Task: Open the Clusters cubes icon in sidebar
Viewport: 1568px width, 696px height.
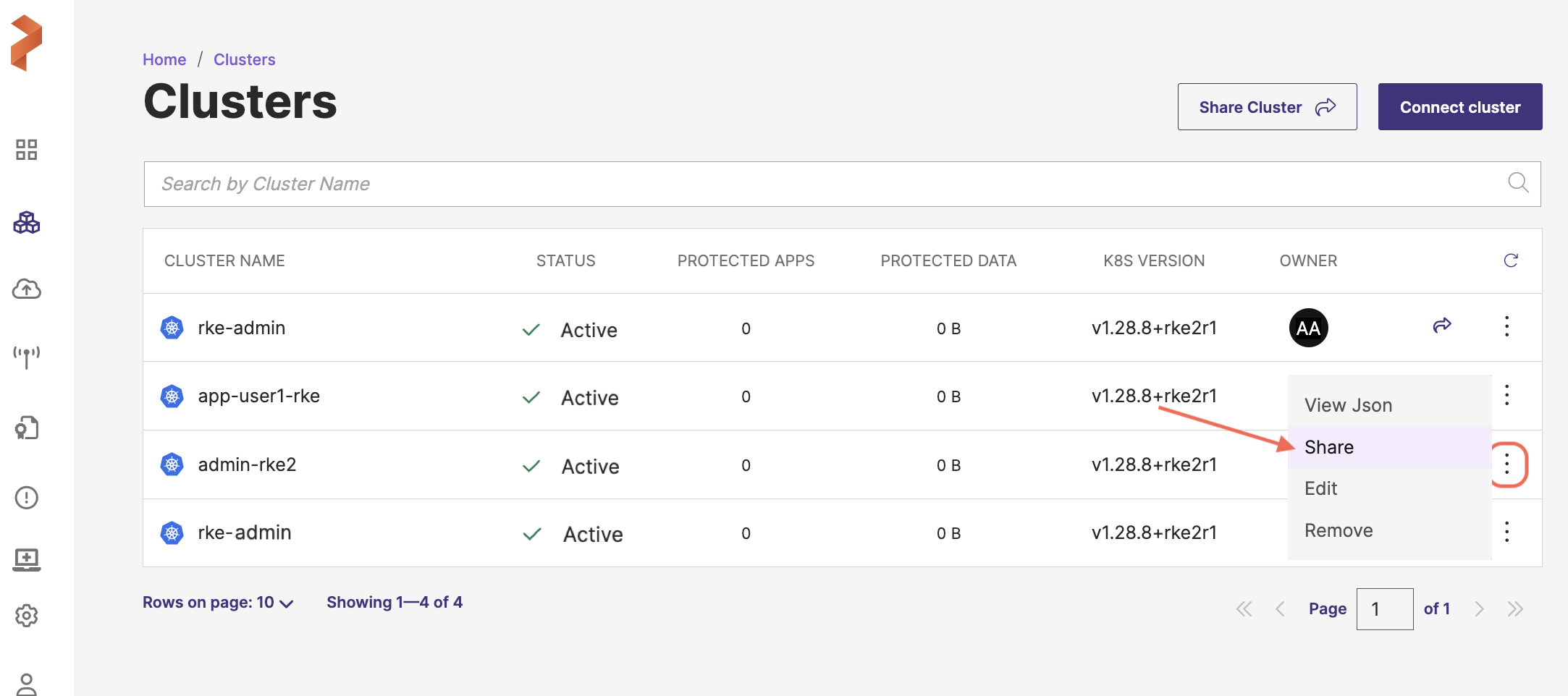Action: click(27, 222)
